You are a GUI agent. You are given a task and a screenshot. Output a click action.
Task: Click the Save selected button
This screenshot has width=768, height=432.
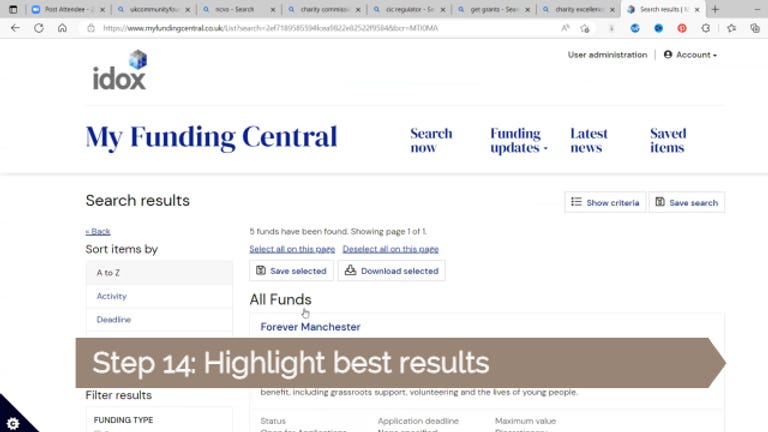point(291,271)
